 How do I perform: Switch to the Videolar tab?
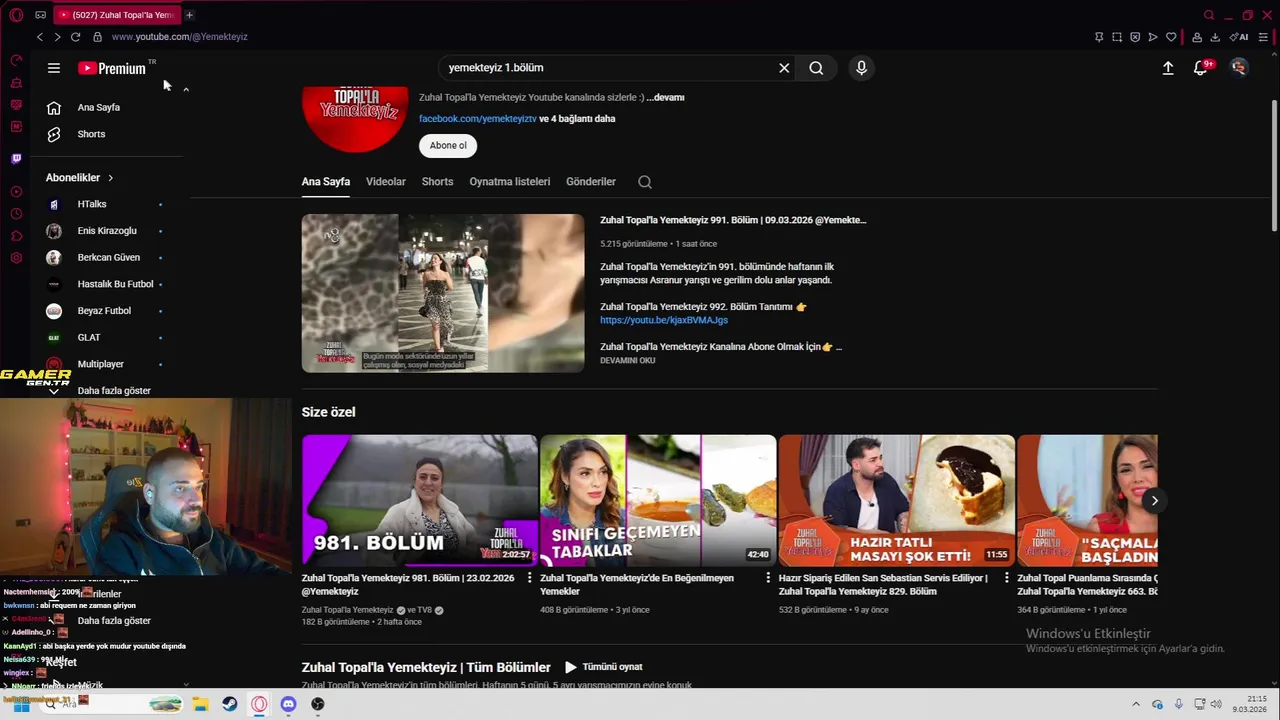386,182
